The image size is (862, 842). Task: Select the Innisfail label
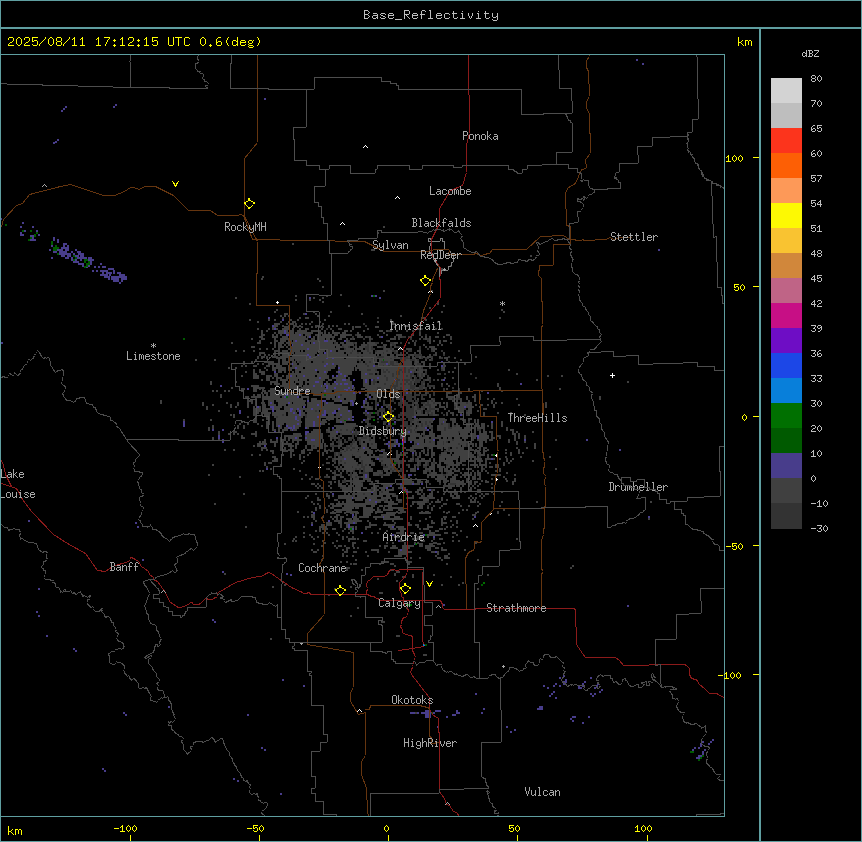[x=416, y=326]
